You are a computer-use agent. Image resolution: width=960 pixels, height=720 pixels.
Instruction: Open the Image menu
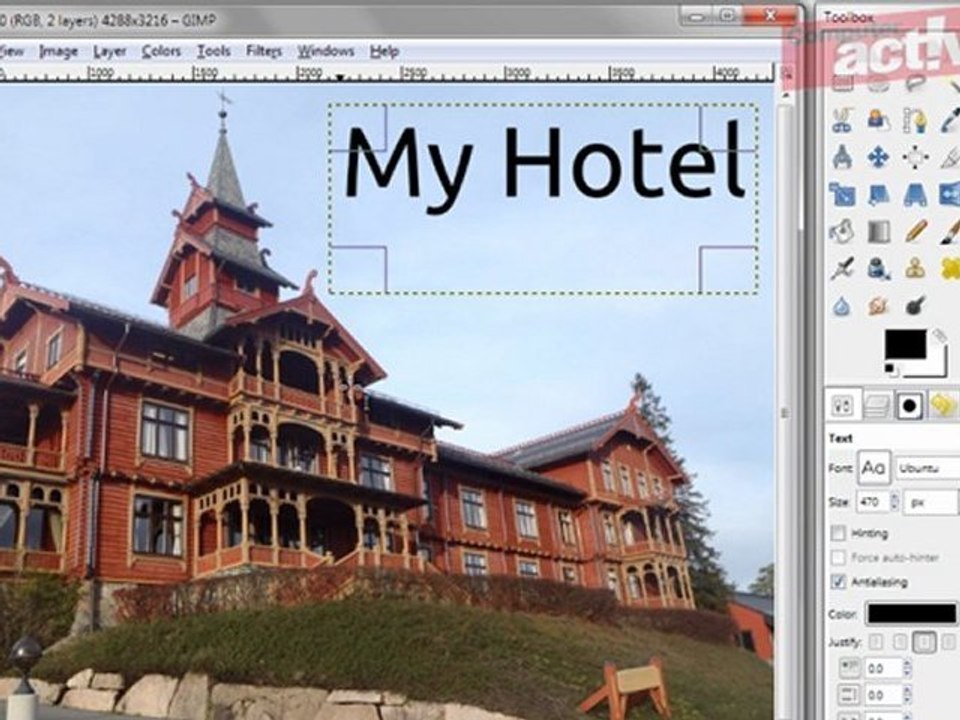click(x=59, y=51)
